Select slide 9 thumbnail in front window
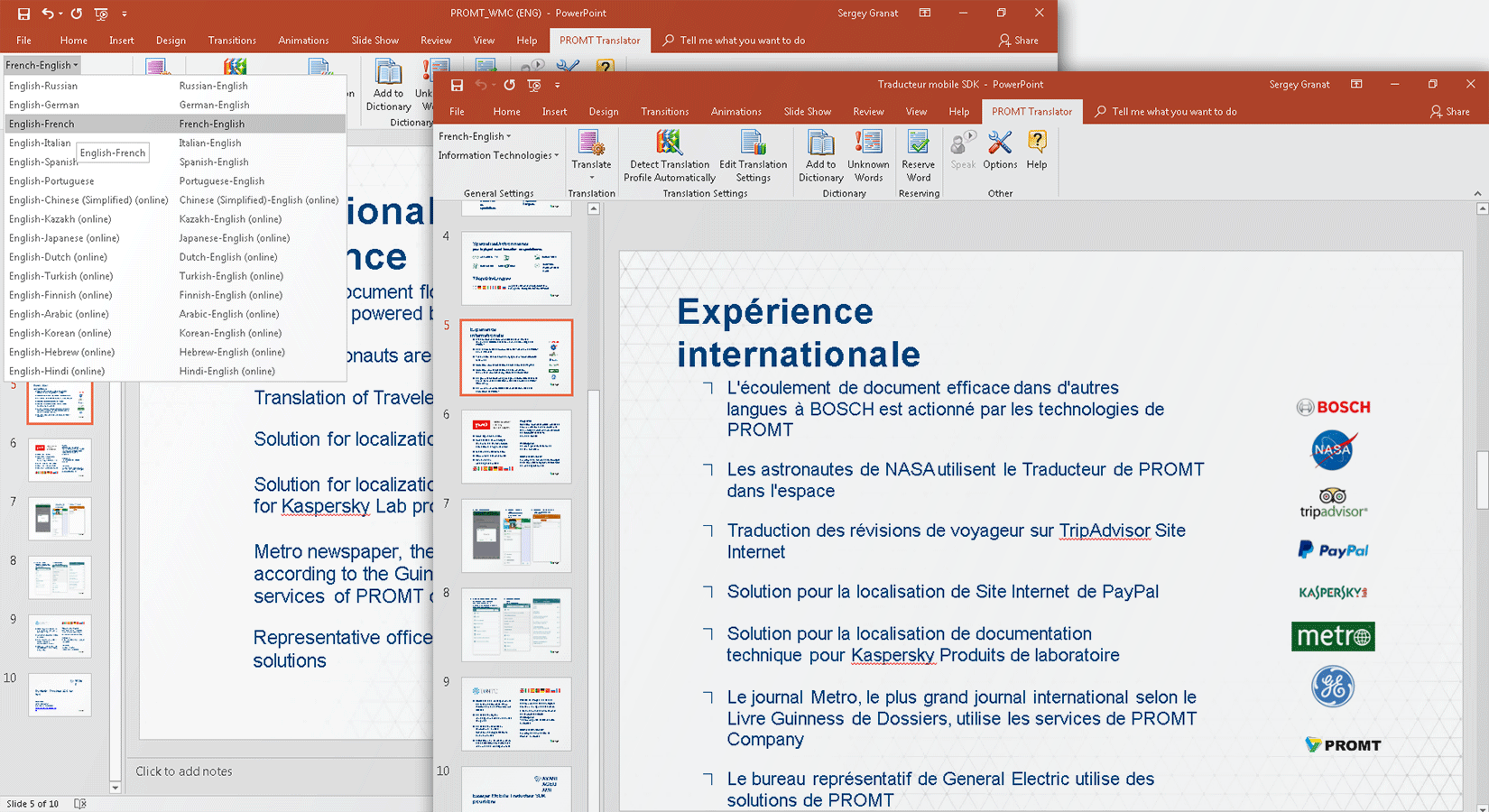Image resolution: width=1489 pixels, height=812 pixels. pyautogui.click(x=516, y=715)
